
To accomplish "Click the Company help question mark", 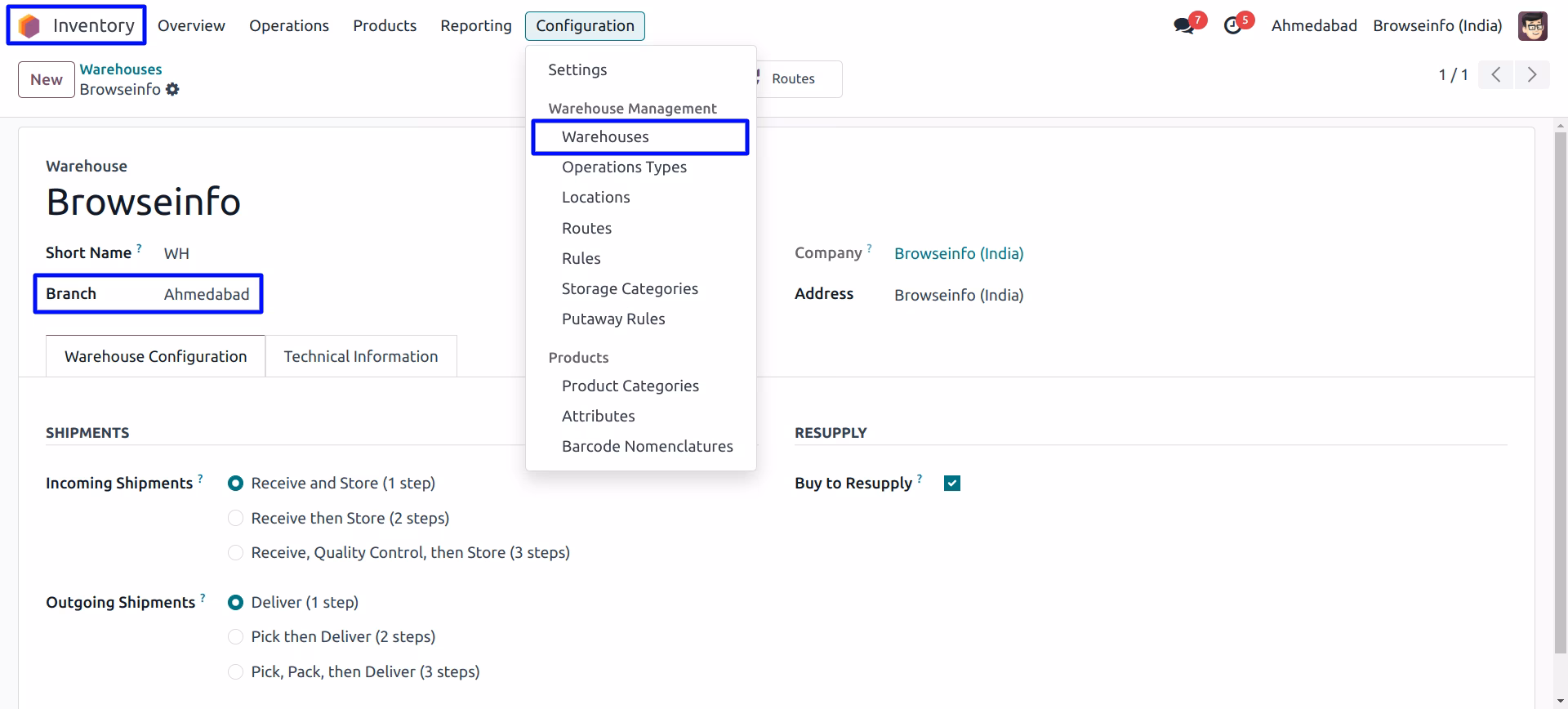I will [x=869, y=247].
